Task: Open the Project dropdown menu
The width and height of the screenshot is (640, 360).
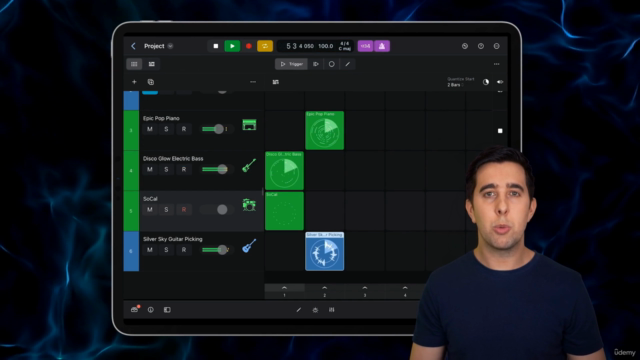Action: pyautogui.click(x=170, y=46)
